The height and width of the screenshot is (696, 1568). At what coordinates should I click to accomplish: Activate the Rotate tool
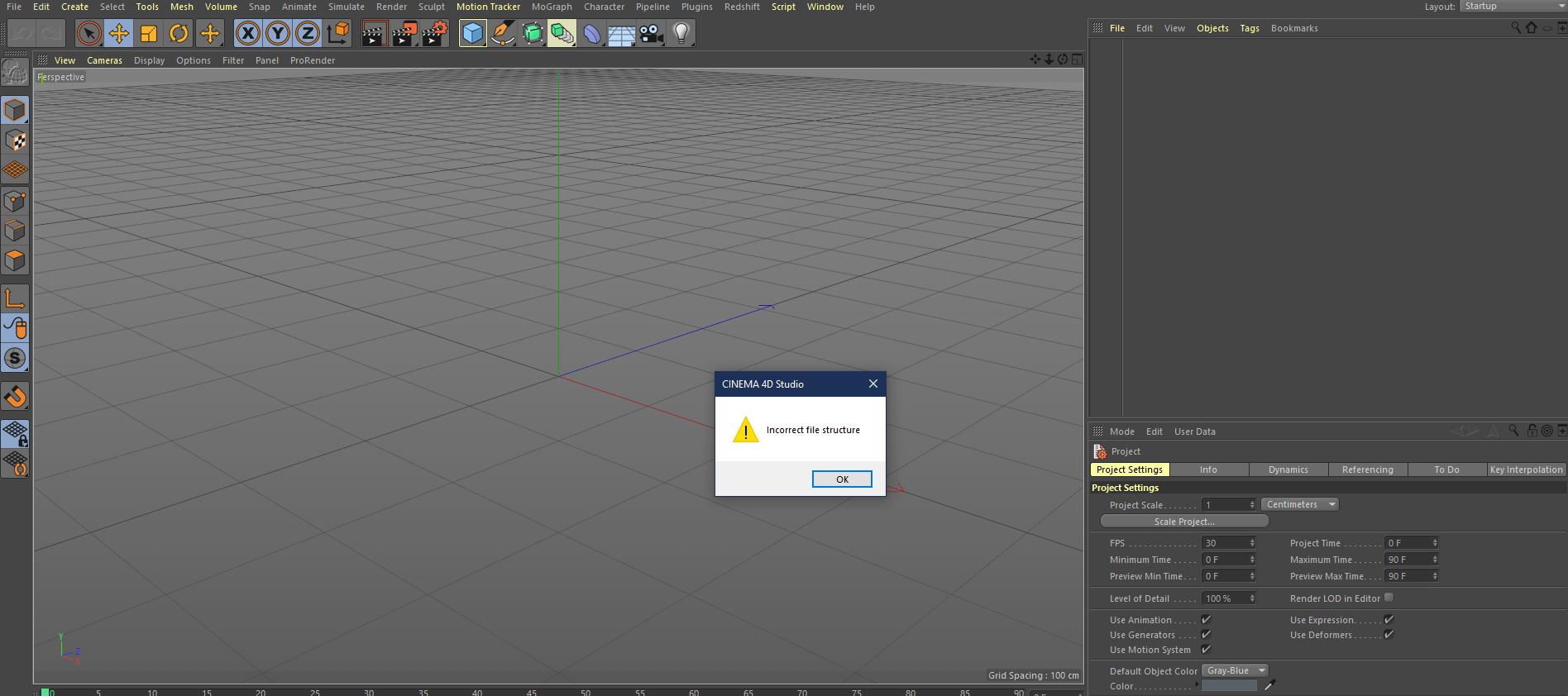click(x=179, y=33)
